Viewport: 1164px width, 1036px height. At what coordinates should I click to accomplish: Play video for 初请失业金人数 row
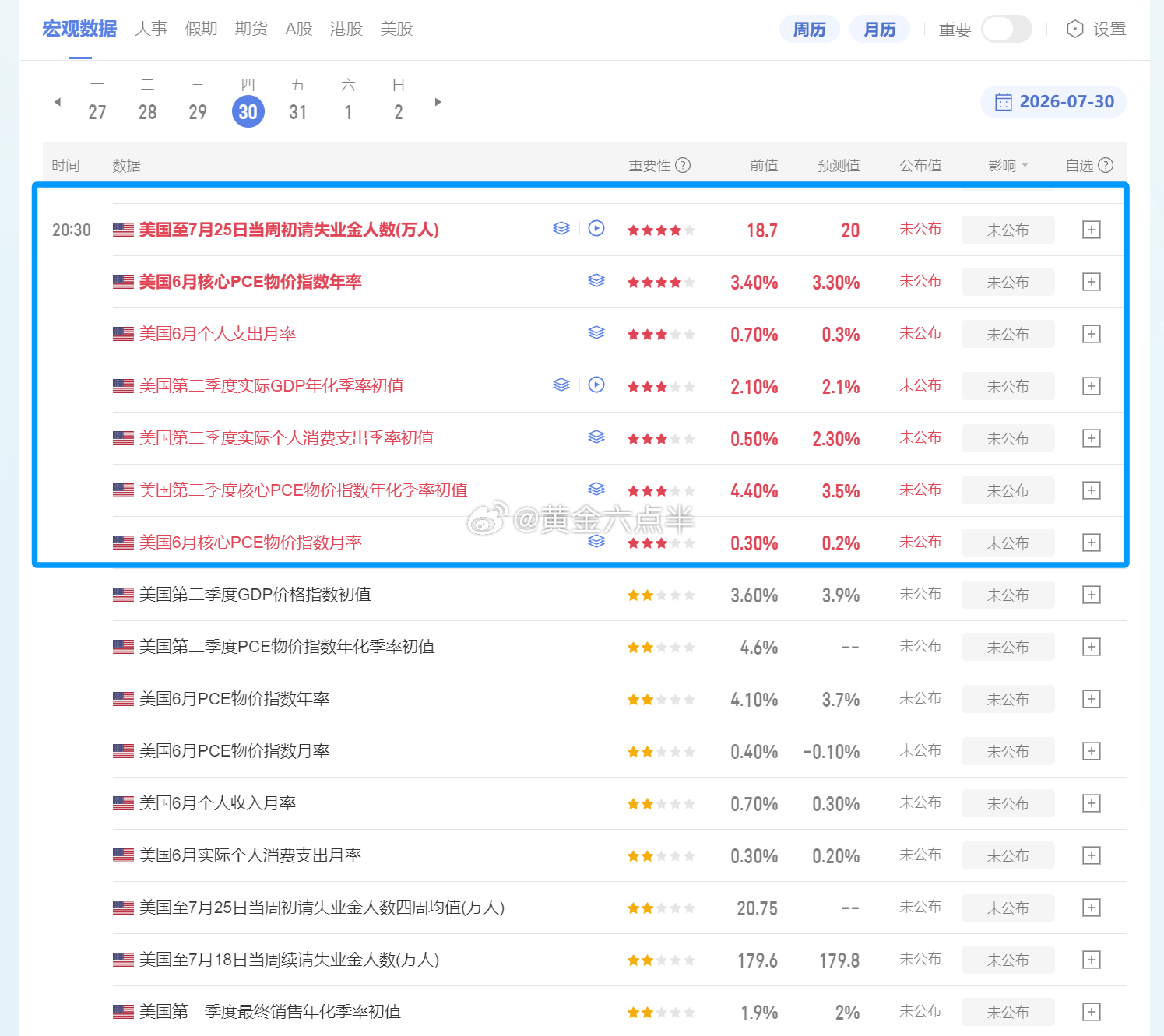coord(596,228)
